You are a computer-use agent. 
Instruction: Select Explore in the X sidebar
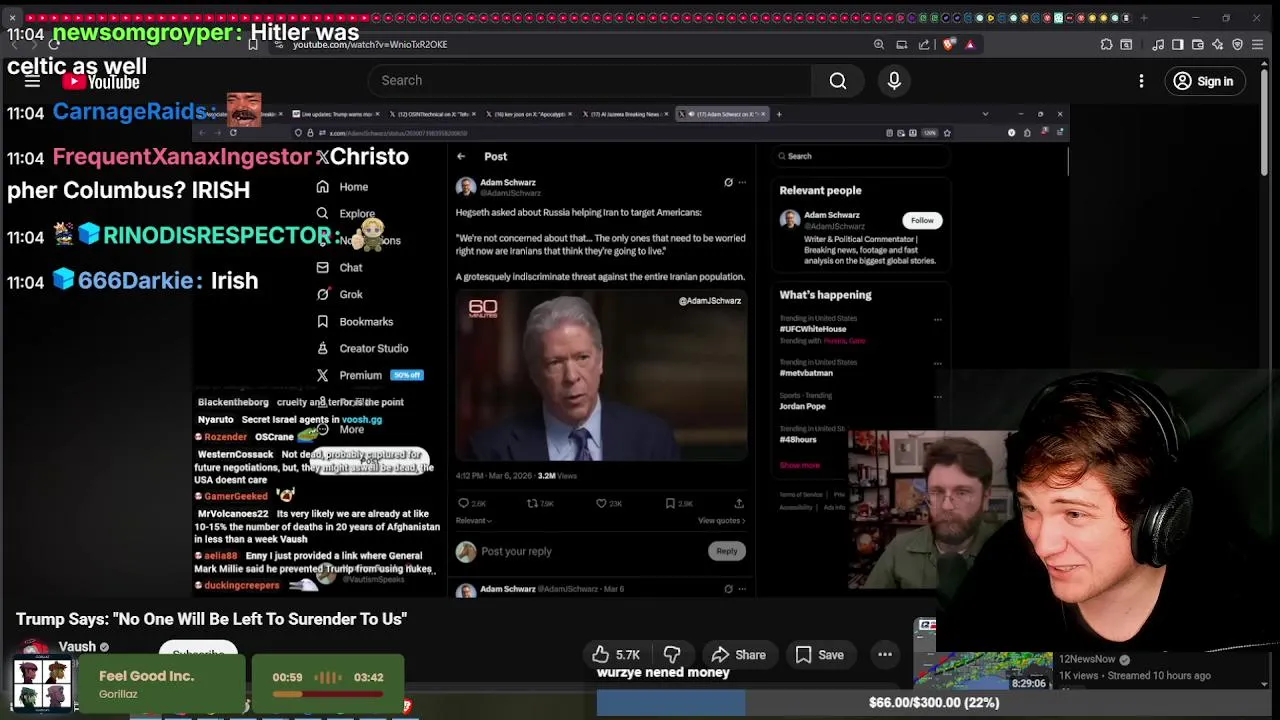pos(345,214)
